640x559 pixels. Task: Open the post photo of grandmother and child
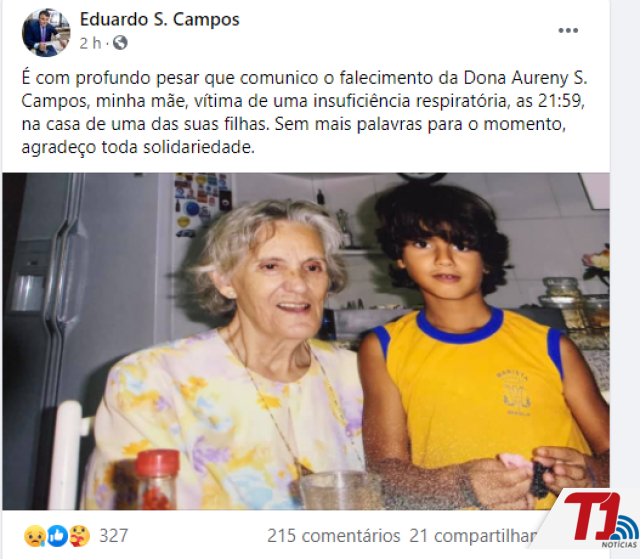pos(306,341)
